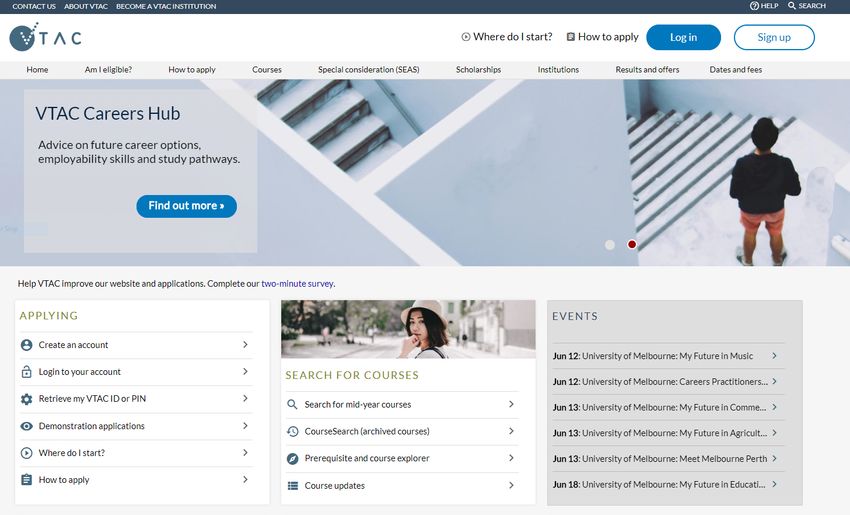Click the padlock icon next to Login to your account
The width and height of the screenshot is (850, 515).
26,372
